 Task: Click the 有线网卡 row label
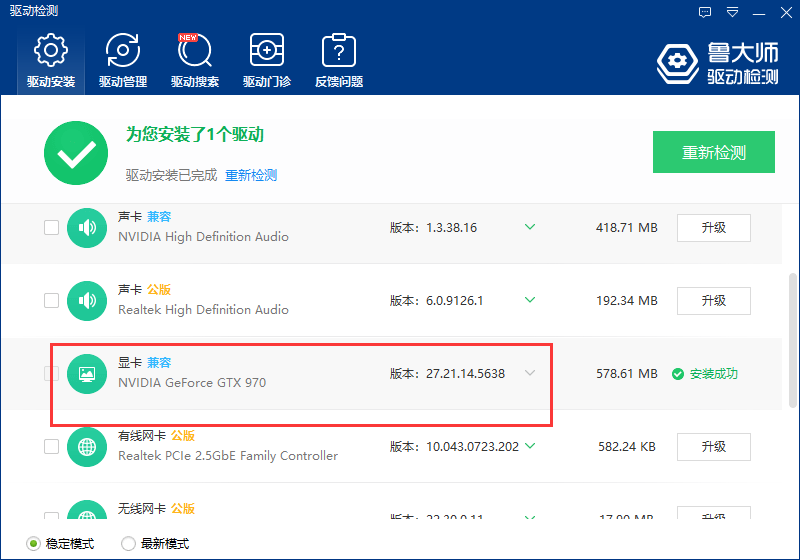tap(142, 436)
